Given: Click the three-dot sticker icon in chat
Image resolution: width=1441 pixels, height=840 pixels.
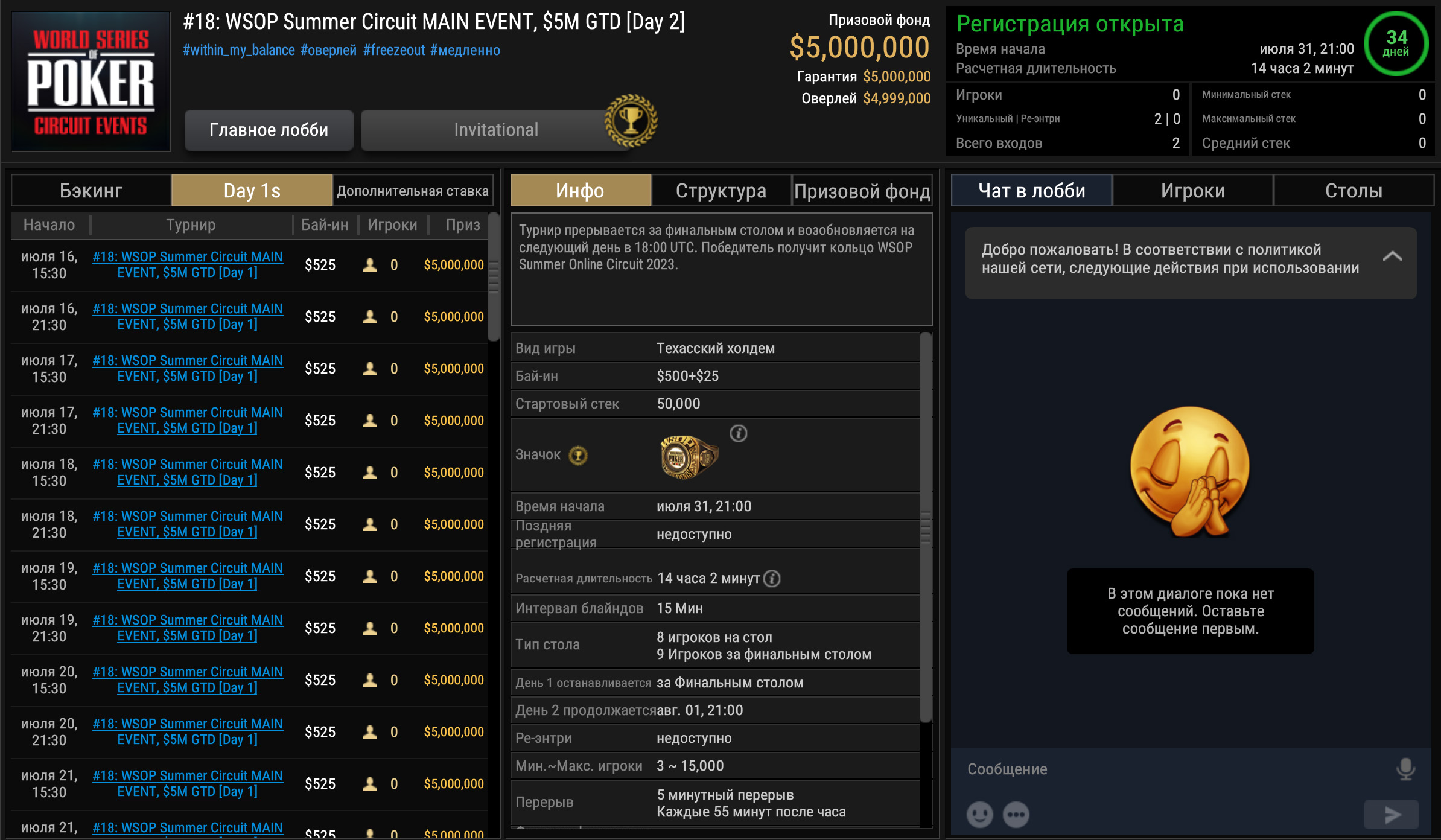Looking at the screenshot, I should point(1016,814).
